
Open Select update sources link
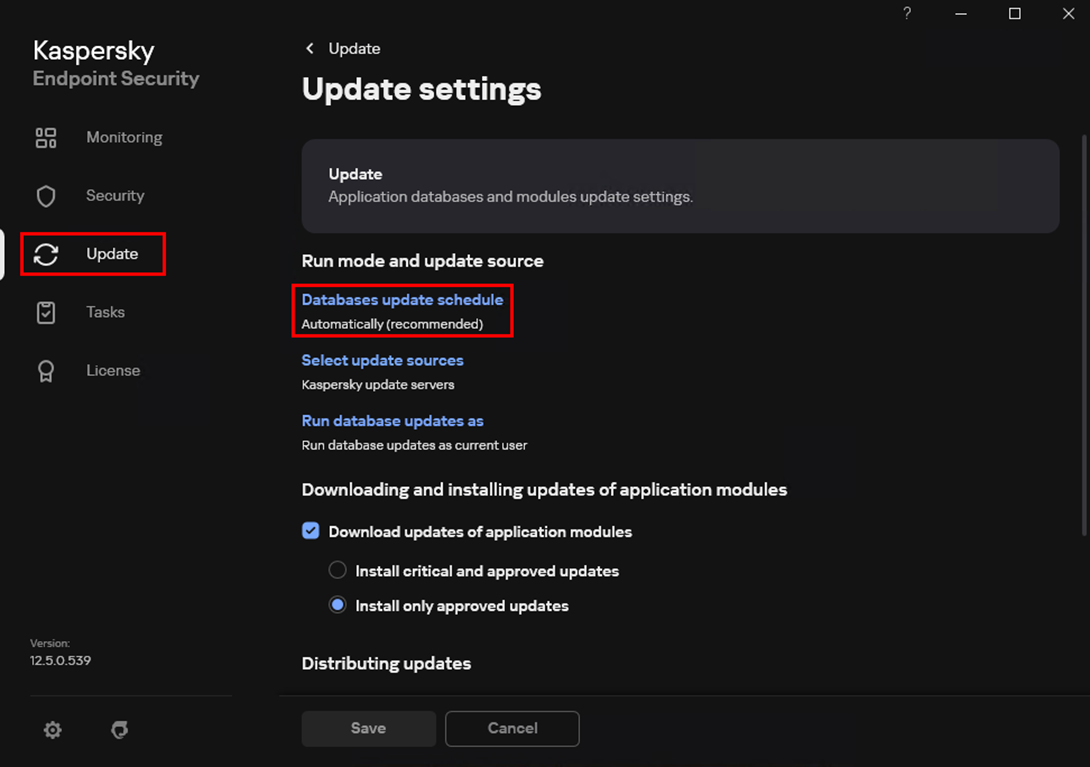382,360
